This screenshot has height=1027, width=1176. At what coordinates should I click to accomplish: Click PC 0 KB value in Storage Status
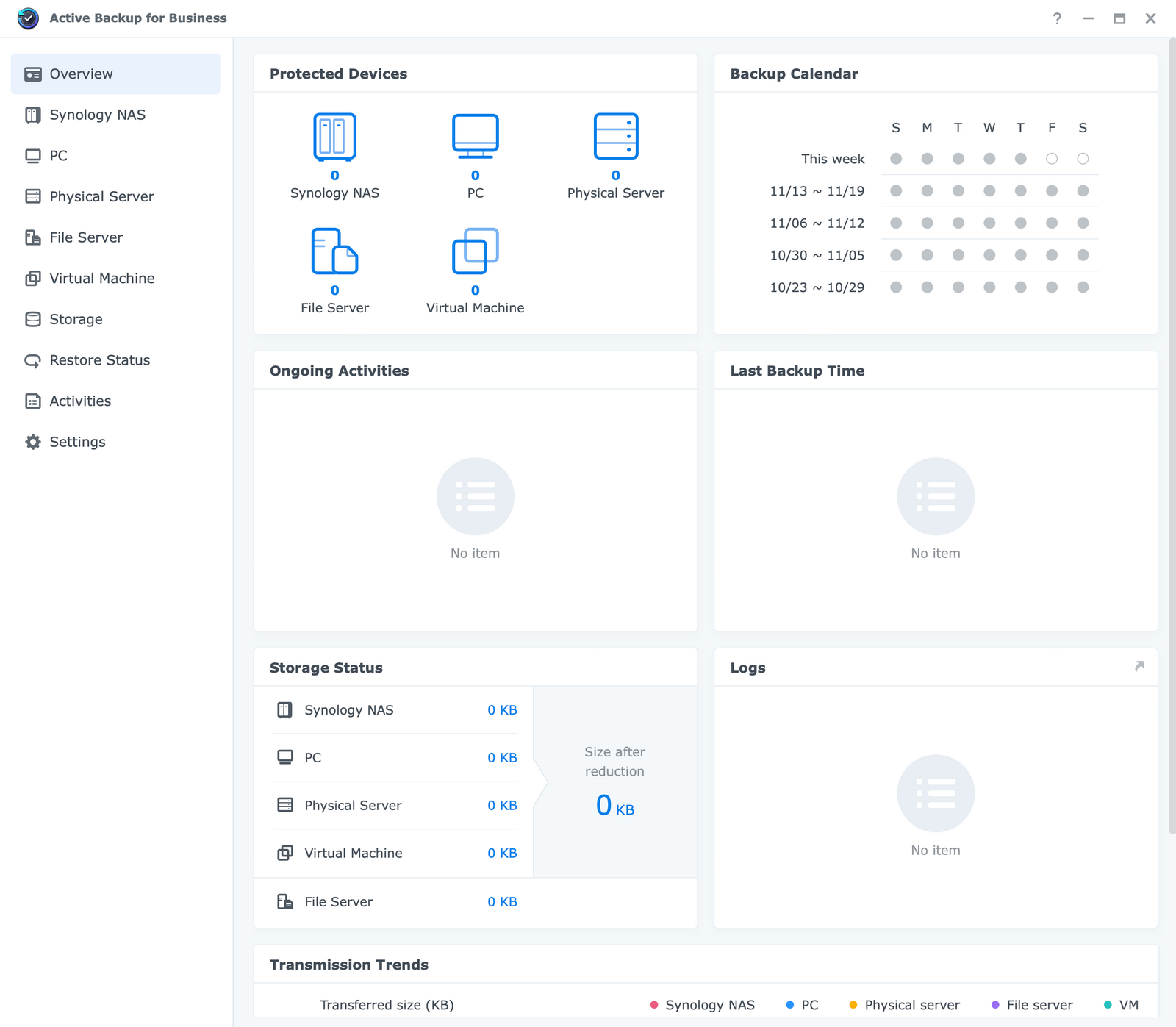tap(503, 758)
